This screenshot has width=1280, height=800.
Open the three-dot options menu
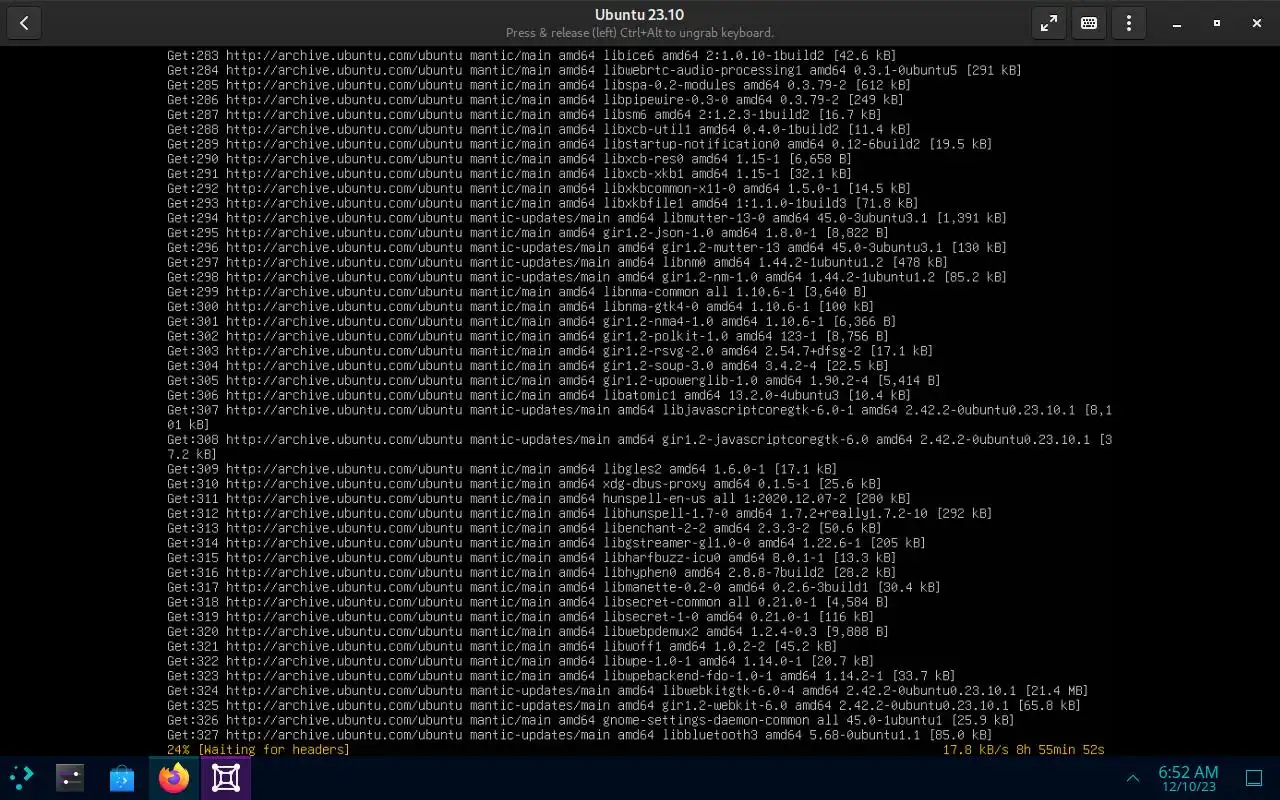(x=1129, y=23)
